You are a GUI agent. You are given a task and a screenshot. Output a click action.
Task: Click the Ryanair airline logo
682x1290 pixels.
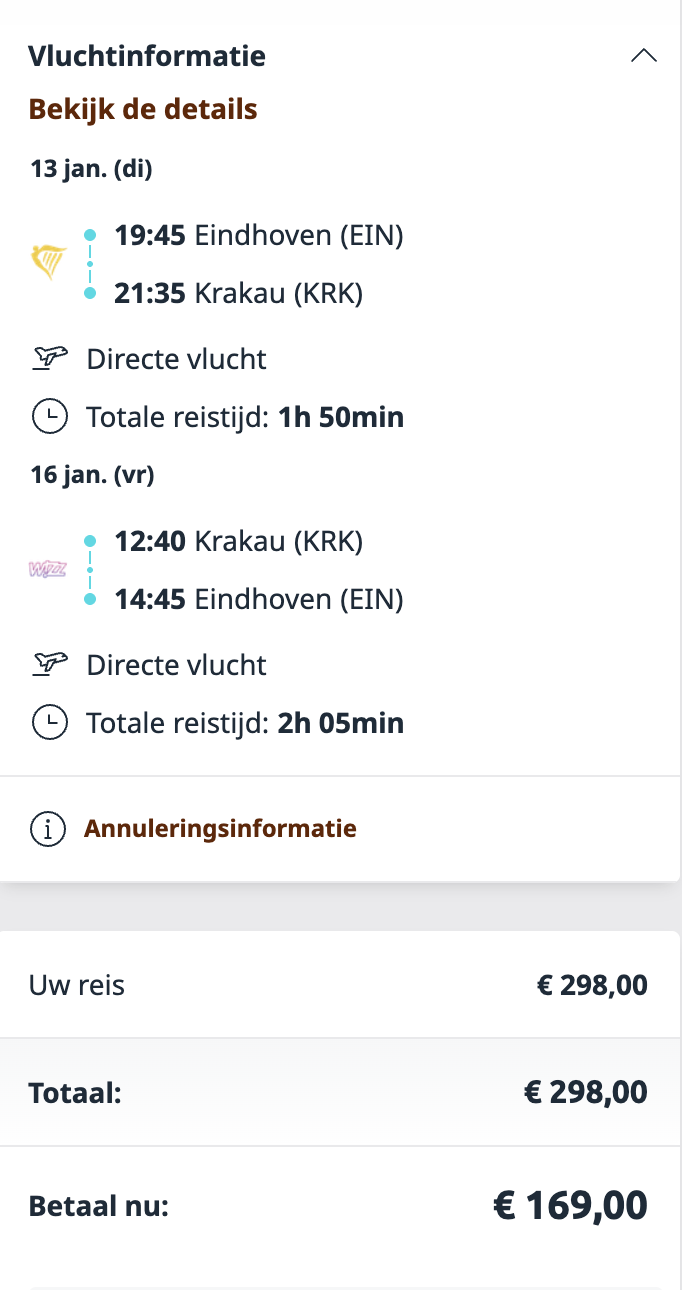pos(49,263)
